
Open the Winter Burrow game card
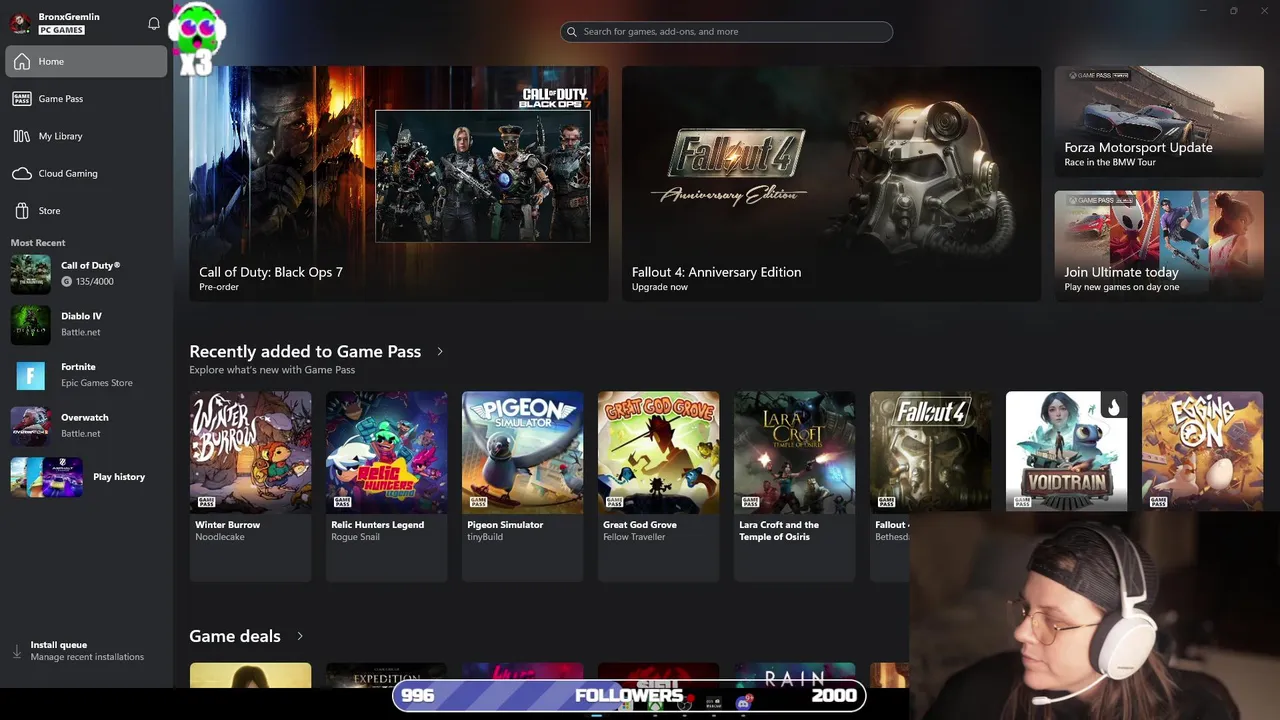pyautogui.click(x=251, y=486)
